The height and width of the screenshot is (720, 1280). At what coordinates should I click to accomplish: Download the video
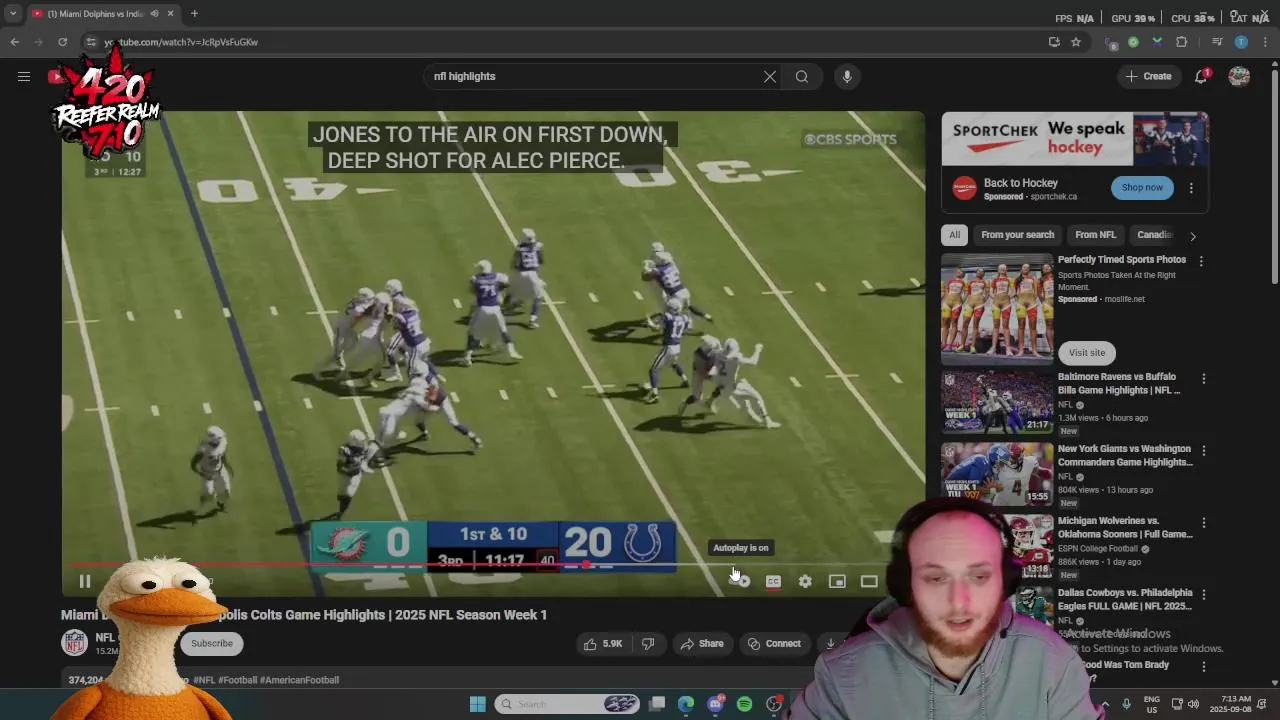tap(829, 644)
